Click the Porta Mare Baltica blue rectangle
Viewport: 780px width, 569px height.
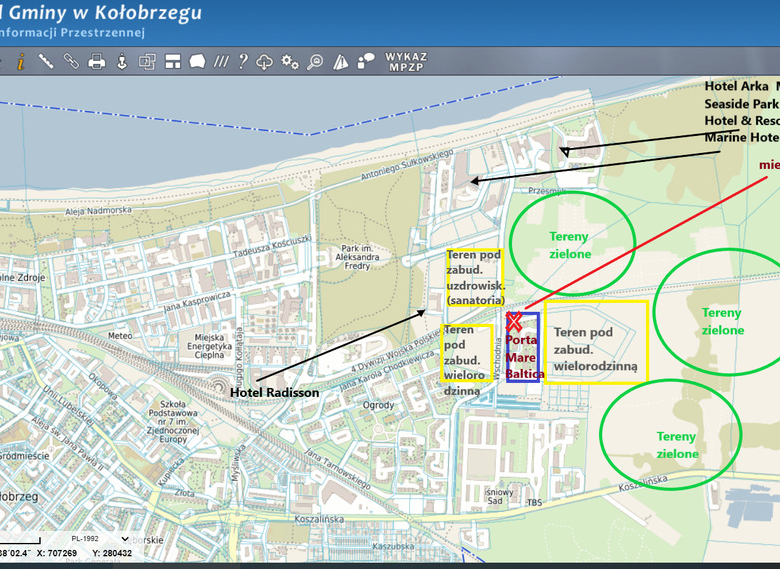point(523,347)
